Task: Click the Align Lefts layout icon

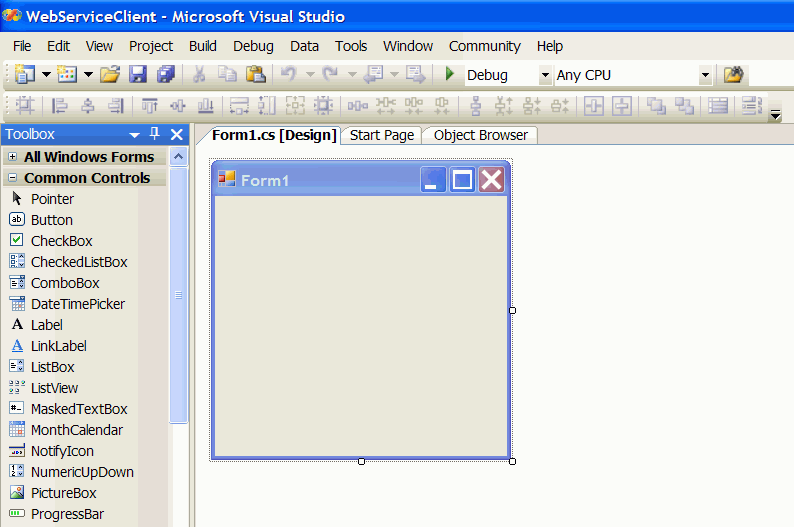Action: (x=59, y=106)
